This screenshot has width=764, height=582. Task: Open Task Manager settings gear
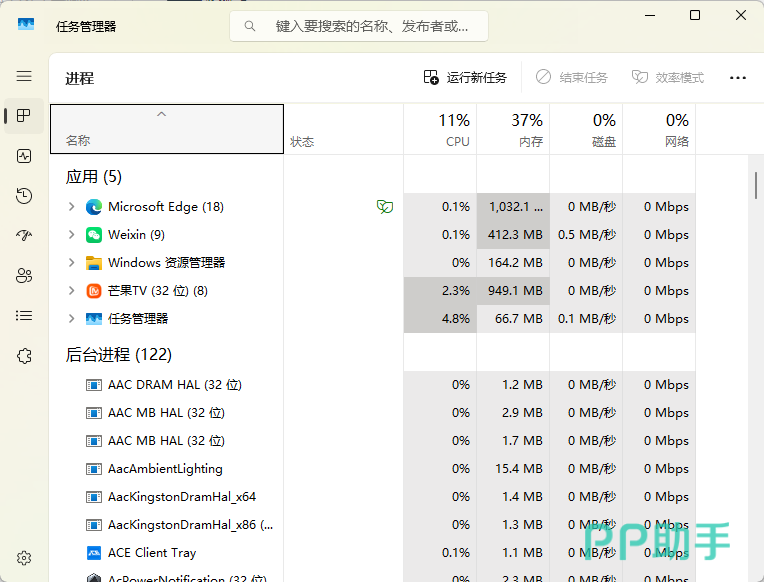click(x=24, y=558)
